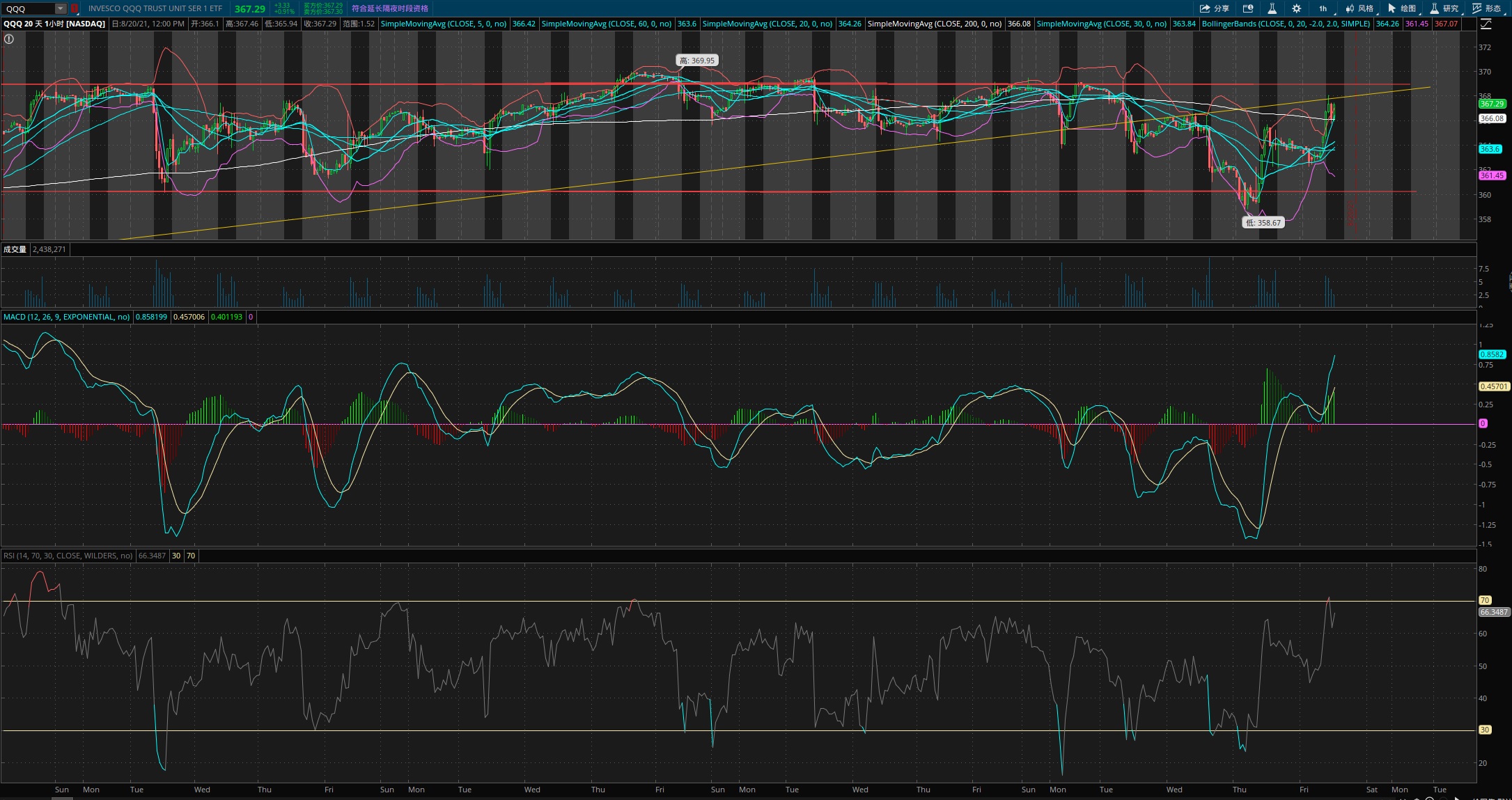The width and height of the screenshot is (1512, 800).
Task: Click the 成交量 volume panel label
Action: coord(15,249)
